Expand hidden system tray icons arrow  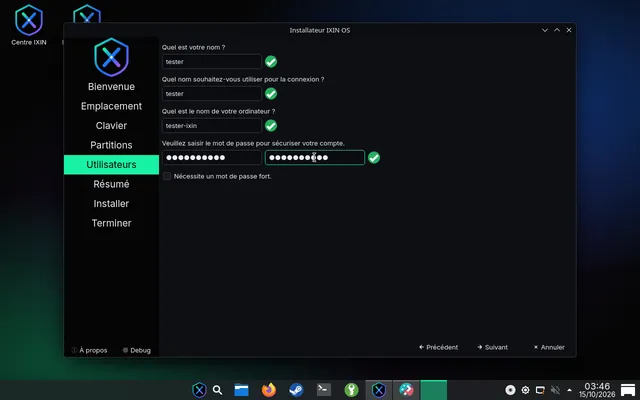click(x=569, y=390)
